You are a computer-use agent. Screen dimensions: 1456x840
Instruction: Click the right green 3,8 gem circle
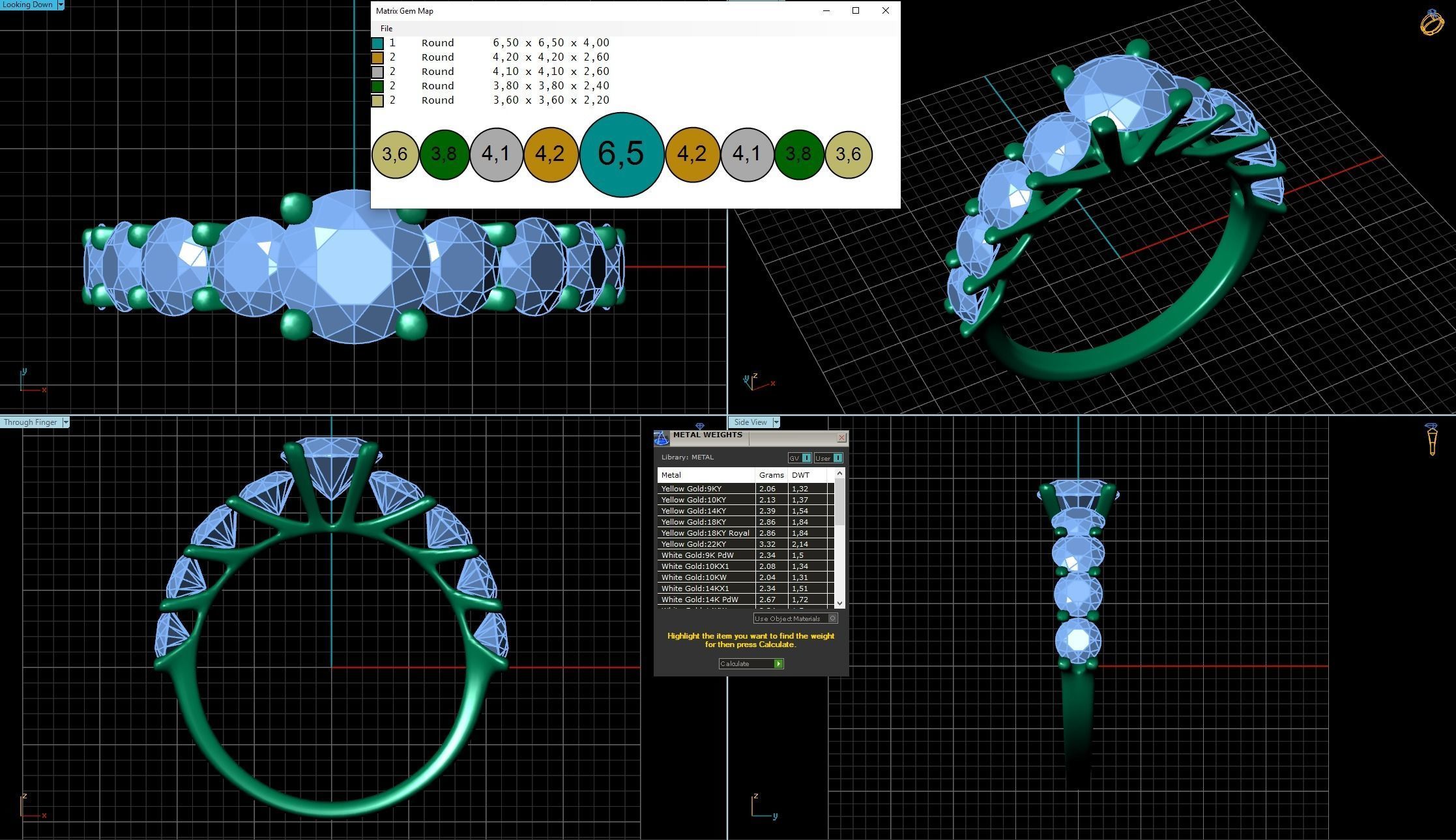click(799, 154)
